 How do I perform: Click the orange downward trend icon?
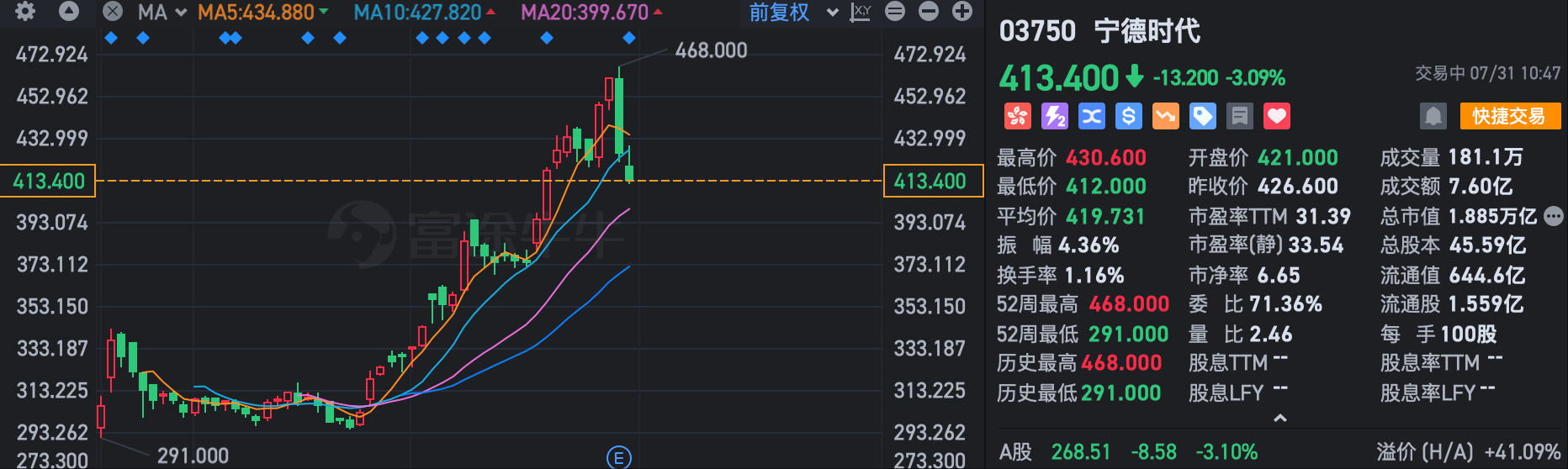pyautogui.click(x=1166, y=116)
